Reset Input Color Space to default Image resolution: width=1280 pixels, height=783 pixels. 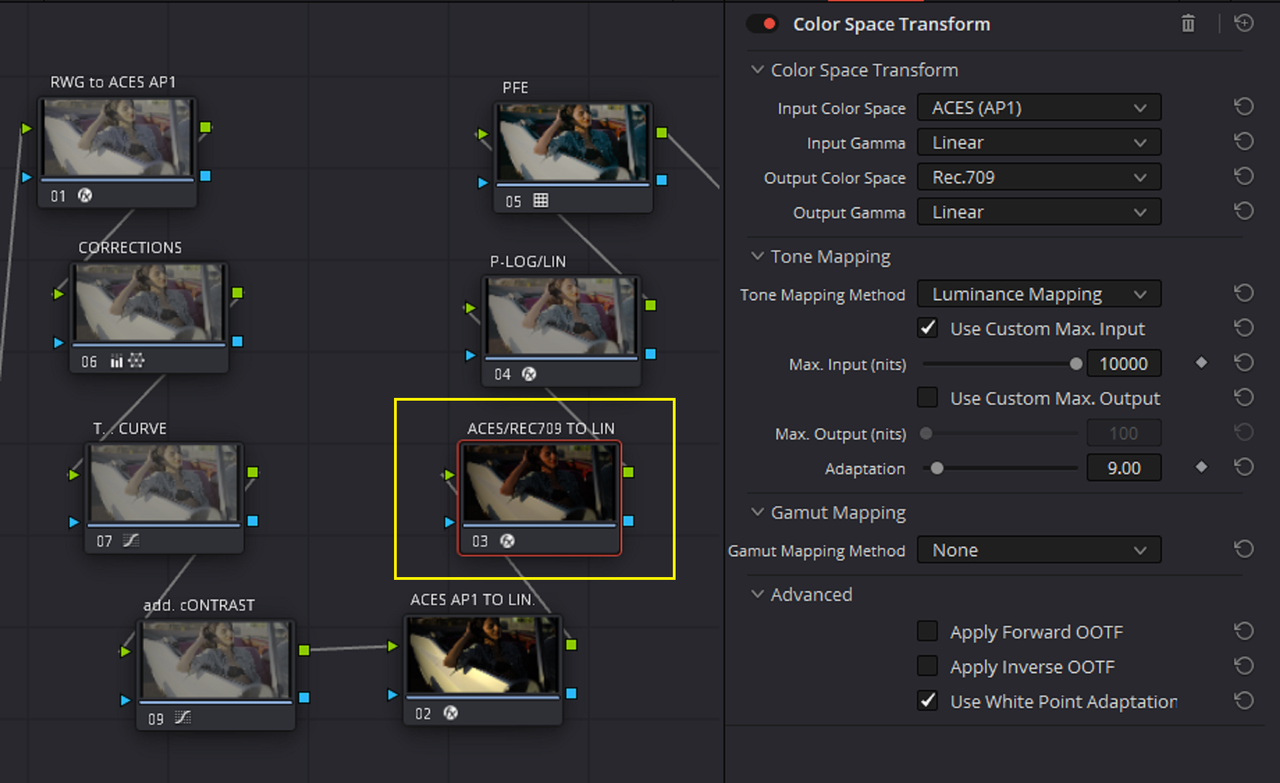(1244, 107)
